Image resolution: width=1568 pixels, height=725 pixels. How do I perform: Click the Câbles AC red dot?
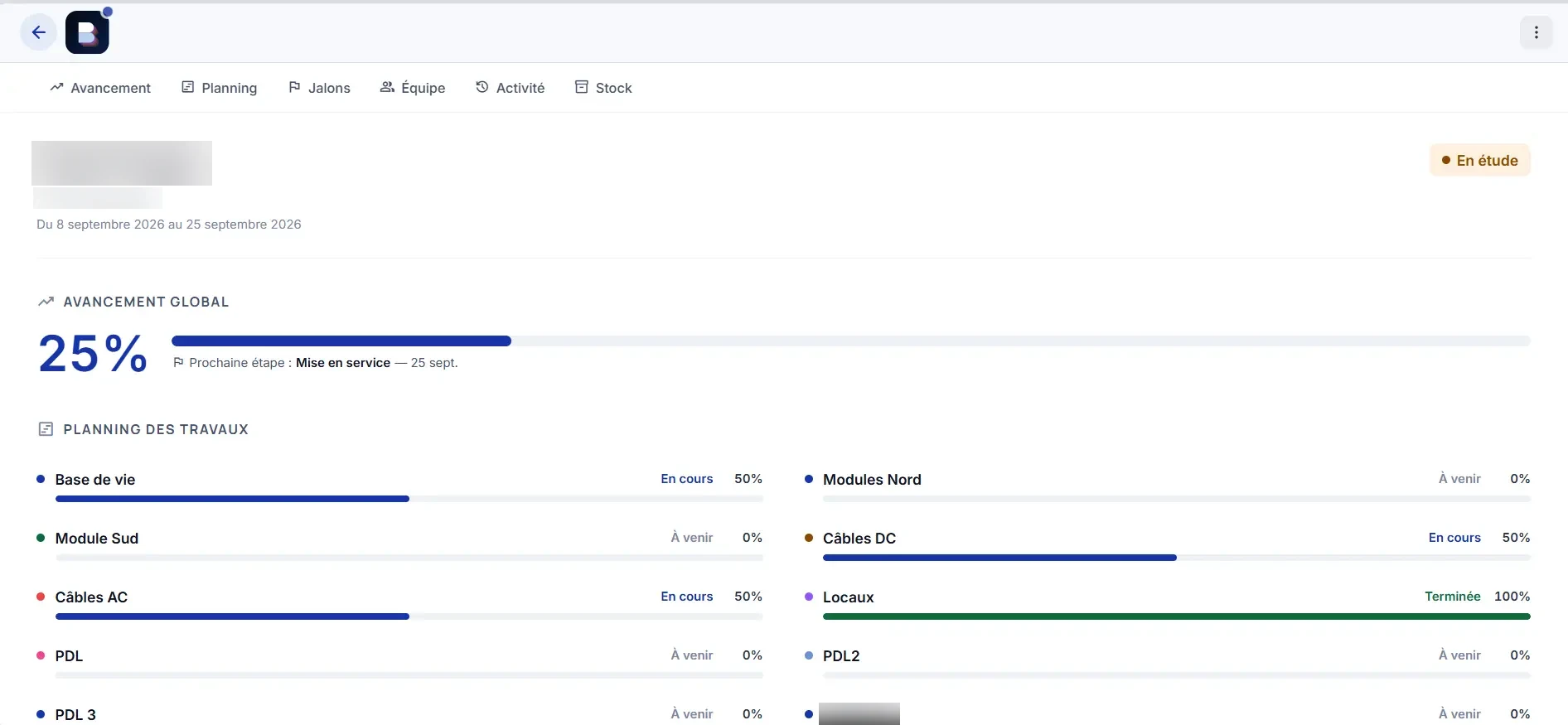(41, 597)
